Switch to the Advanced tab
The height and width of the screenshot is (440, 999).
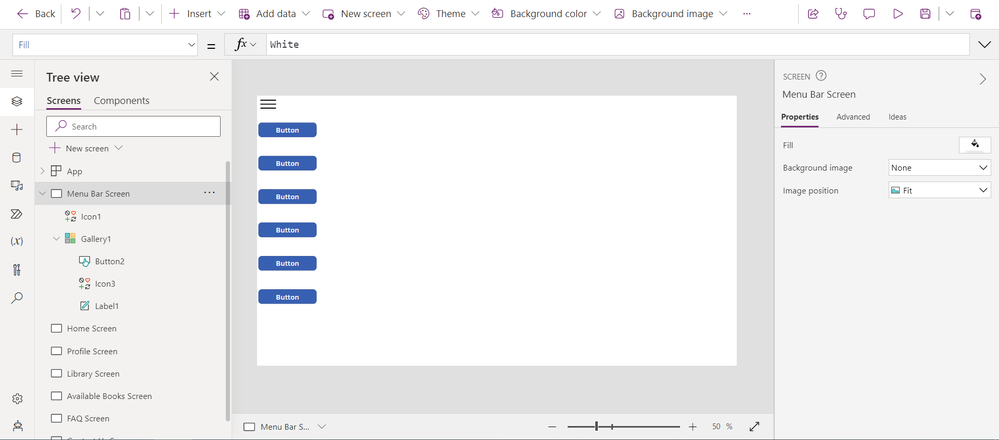(x=853, y=117)
